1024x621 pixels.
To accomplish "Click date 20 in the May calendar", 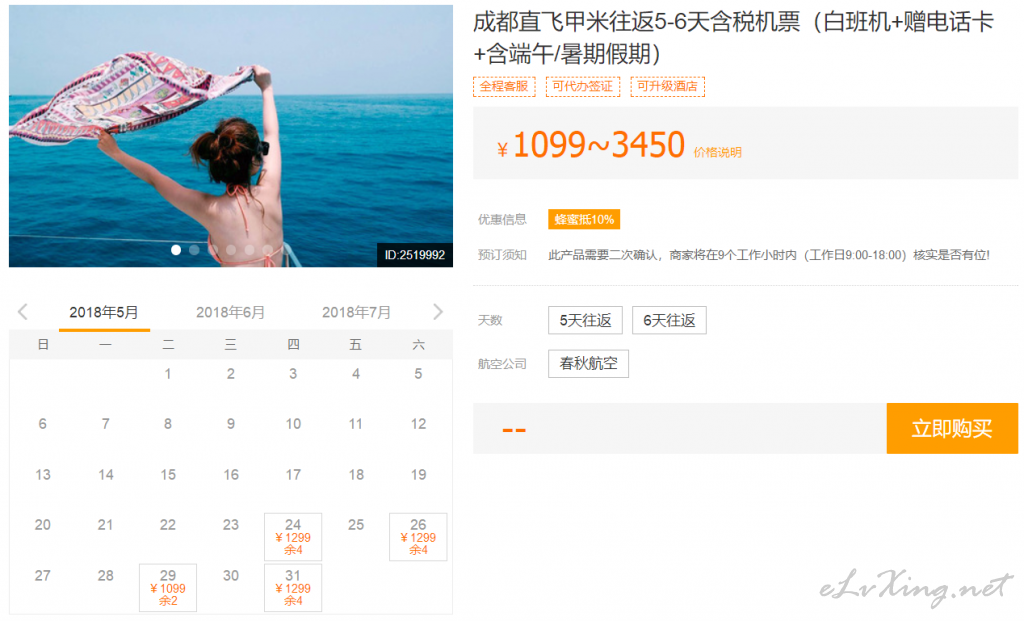I will [42, 525].
